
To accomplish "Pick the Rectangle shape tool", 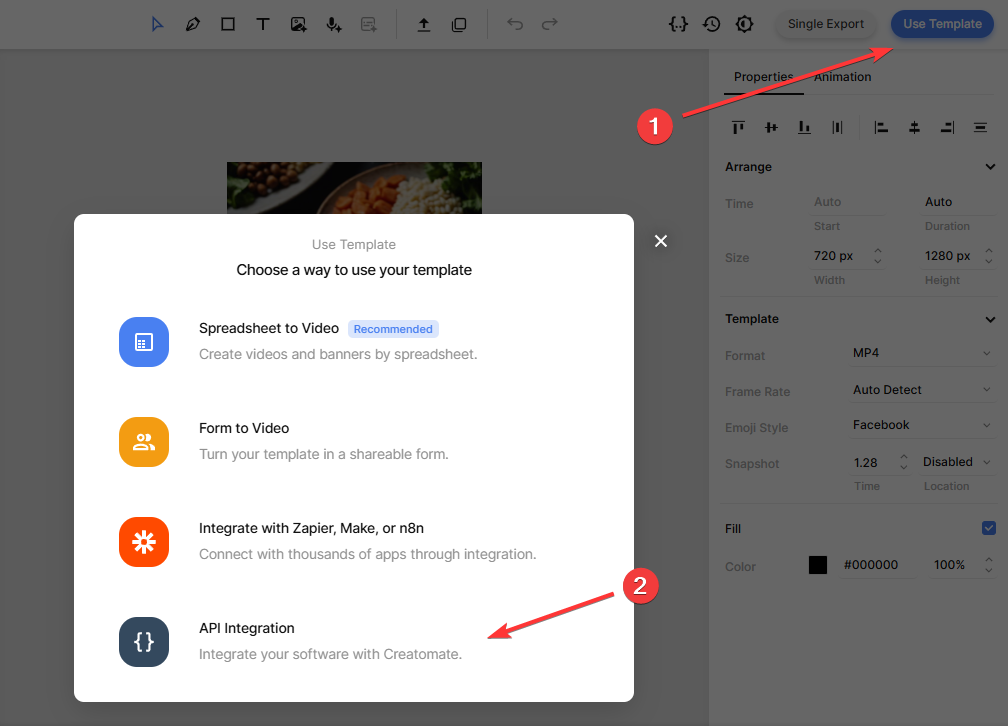I will click(x=228, y=24).
